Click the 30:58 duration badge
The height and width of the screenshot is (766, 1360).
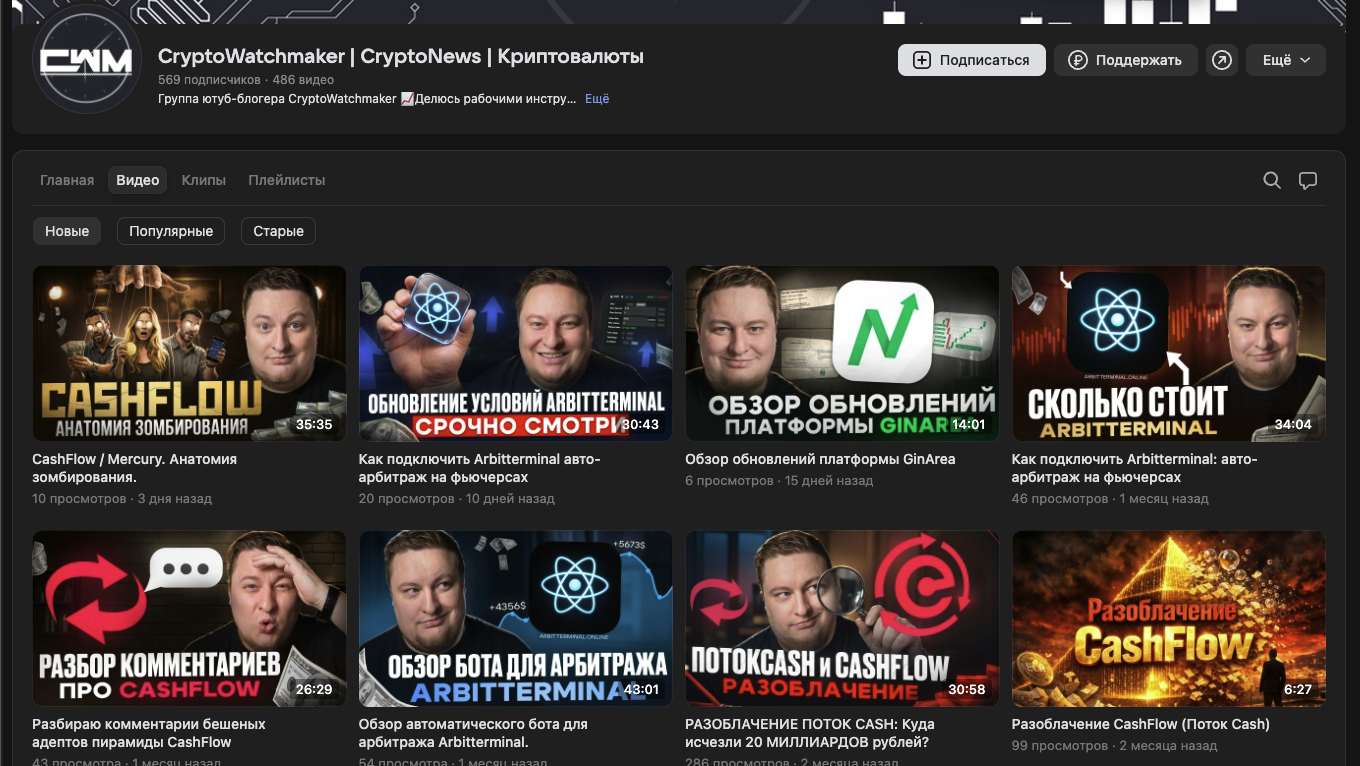click(967, 689)
